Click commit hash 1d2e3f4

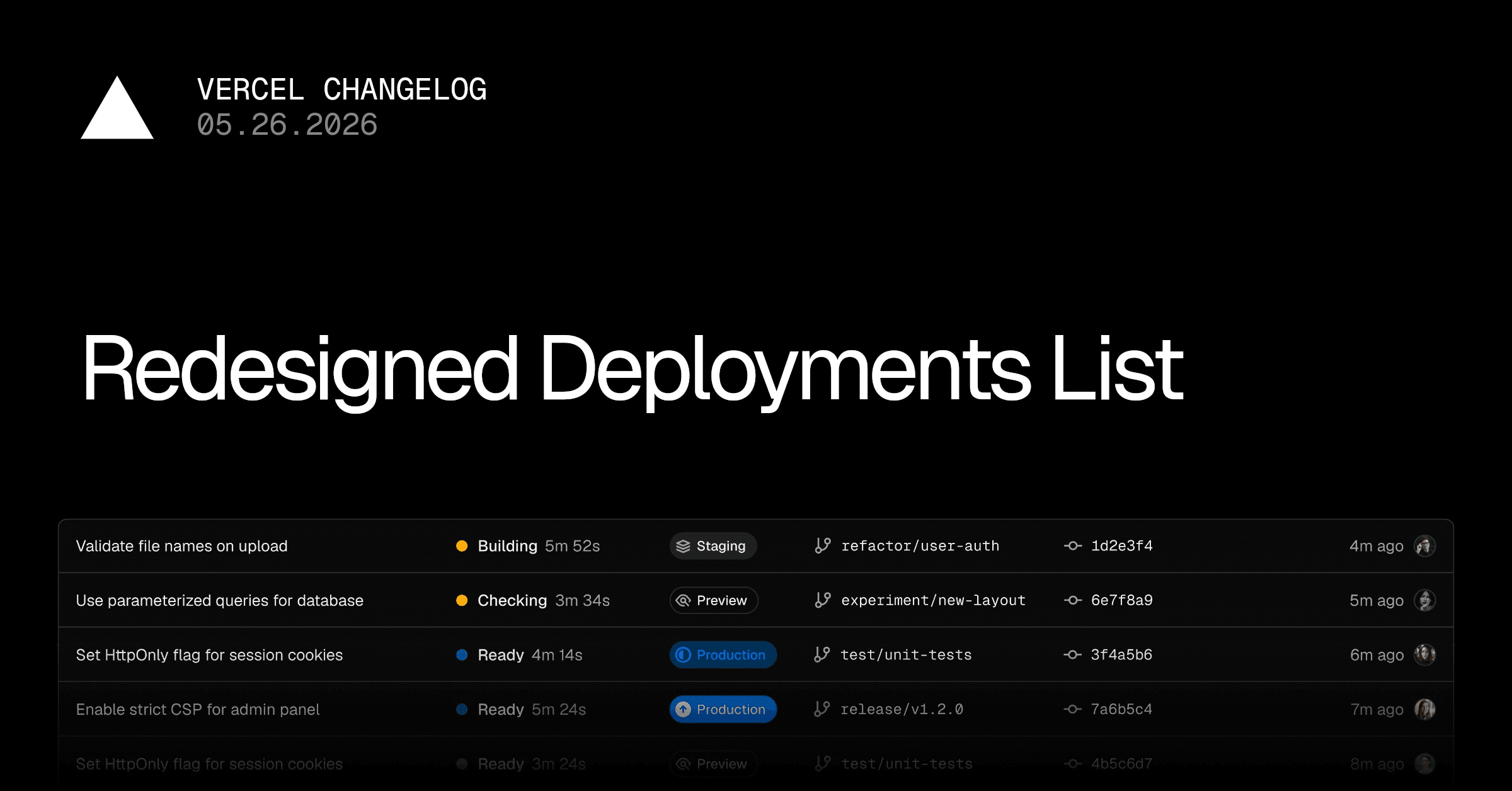tap(1122, 545)
